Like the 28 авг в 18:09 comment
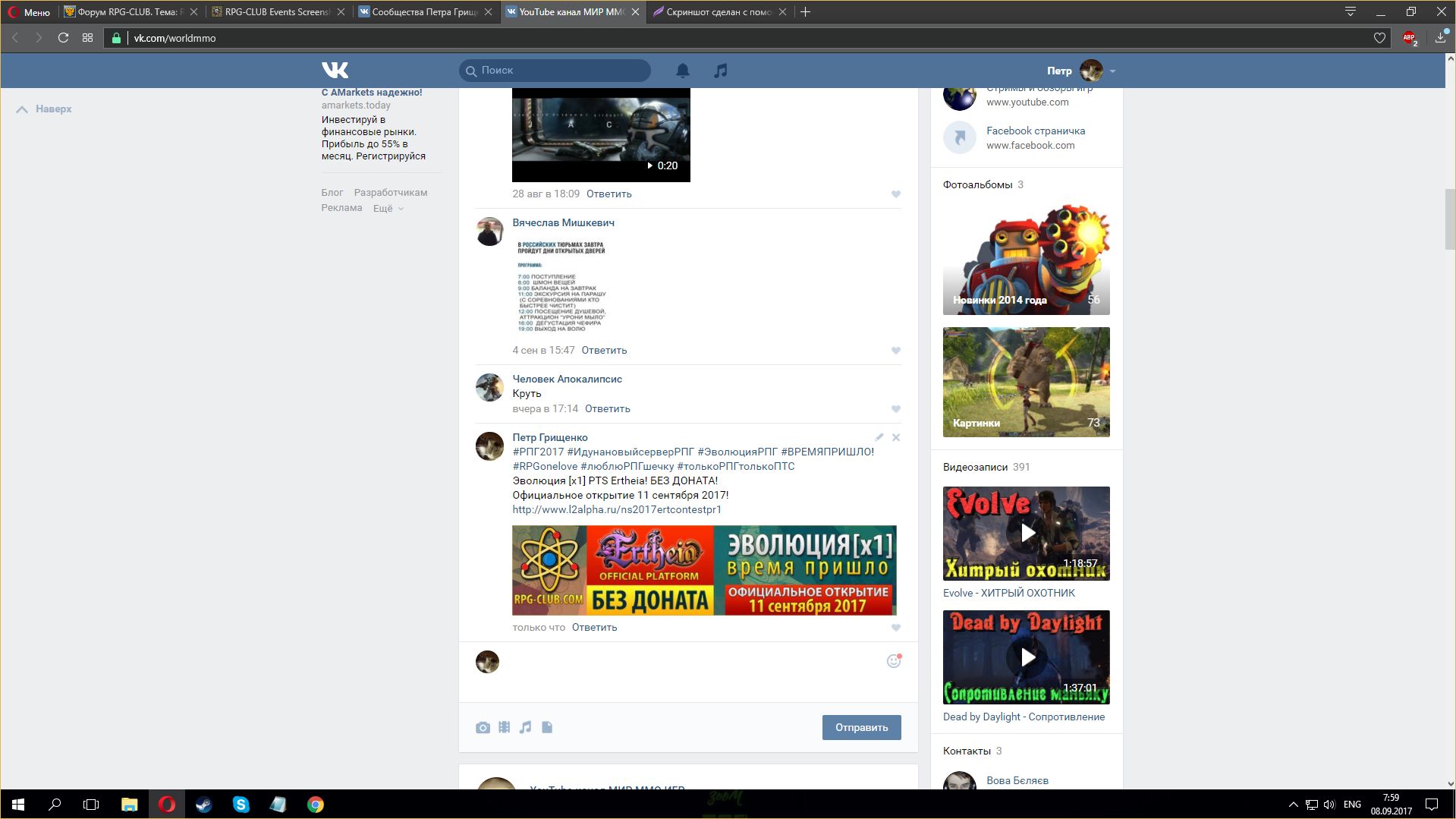 [896, 194]
